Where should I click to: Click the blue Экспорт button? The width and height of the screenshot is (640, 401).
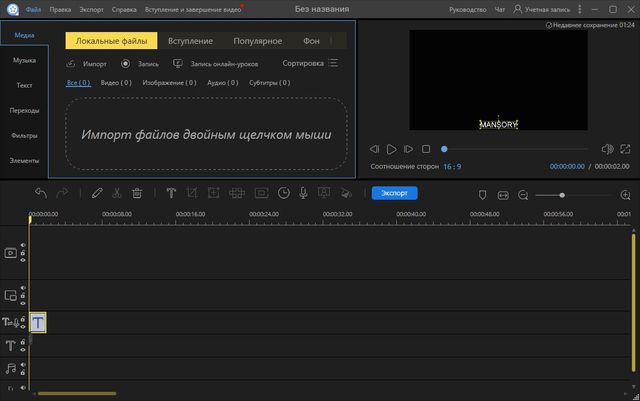pyautogui.click(x=394, y=193)
